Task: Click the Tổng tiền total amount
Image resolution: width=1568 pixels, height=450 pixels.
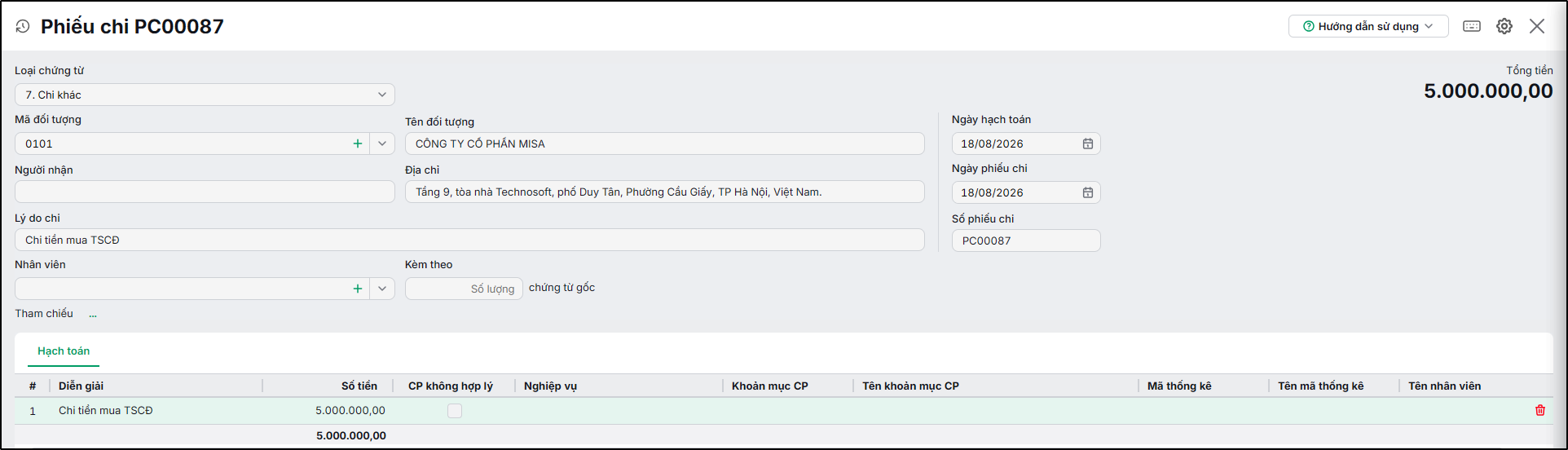Action: pyautogui.click(x=1488, y=90)
